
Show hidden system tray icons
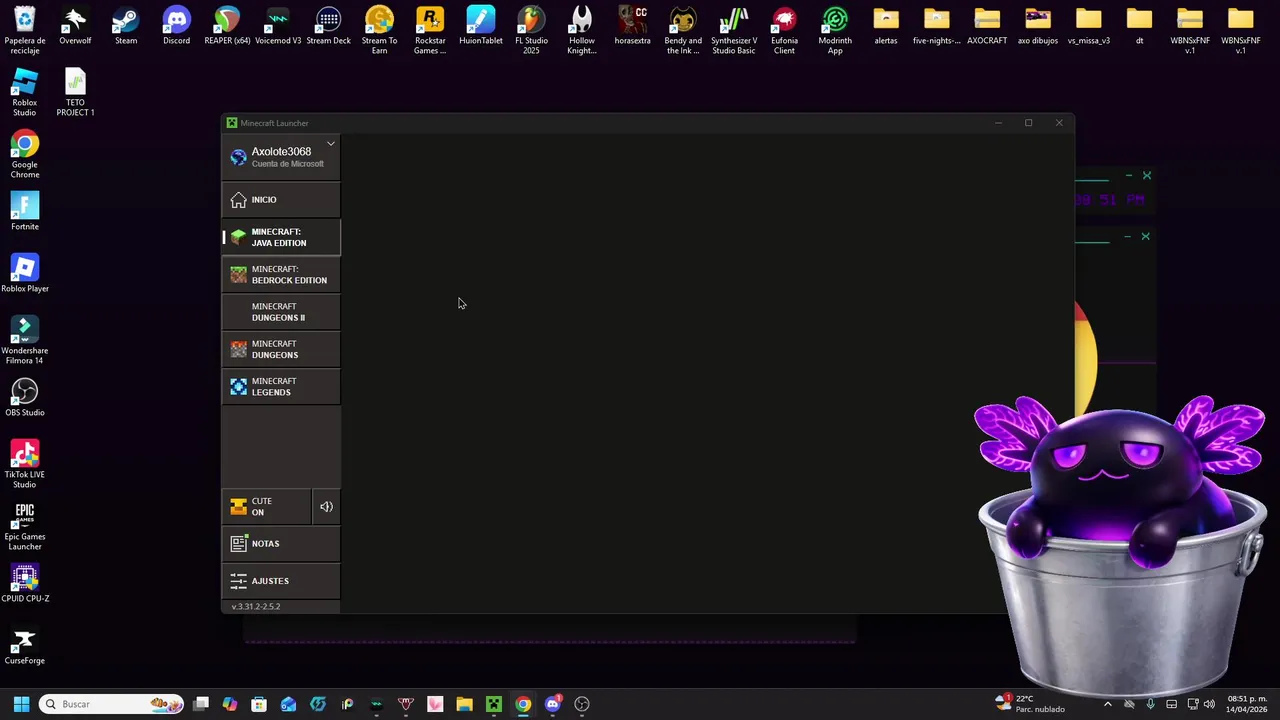[x=1107, y=704]
